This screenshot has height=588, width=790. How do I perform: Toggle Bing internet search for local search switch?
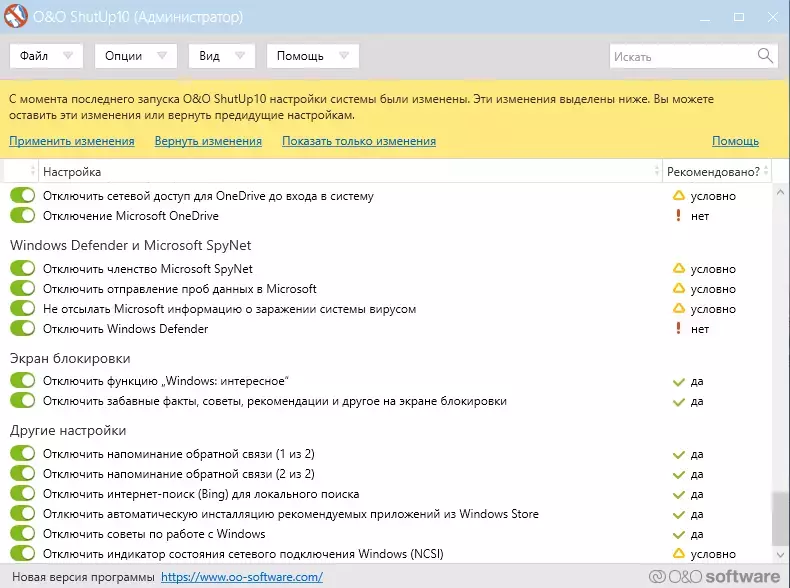23,494
